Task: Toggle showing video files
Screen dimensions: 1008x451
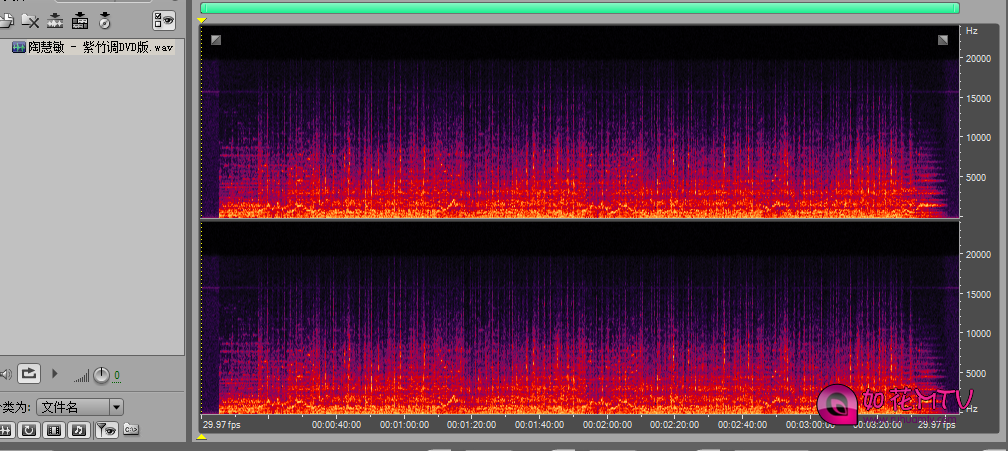Action: tap(54, 430)
